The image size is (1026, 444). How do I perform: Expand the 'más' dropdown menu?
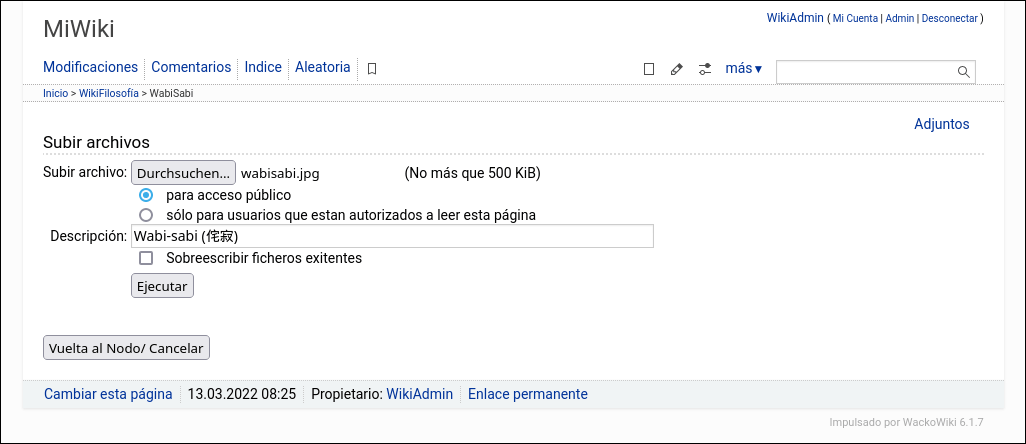pos(743,69)
